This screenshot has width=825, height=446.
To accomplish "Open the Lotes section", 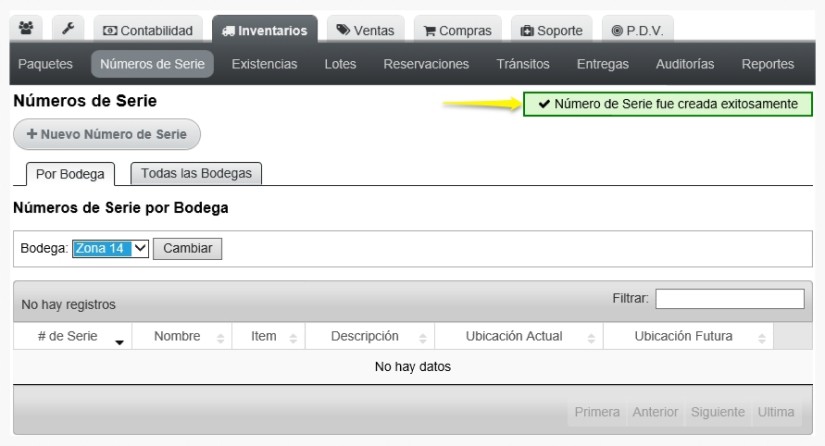I will point(340,64).
